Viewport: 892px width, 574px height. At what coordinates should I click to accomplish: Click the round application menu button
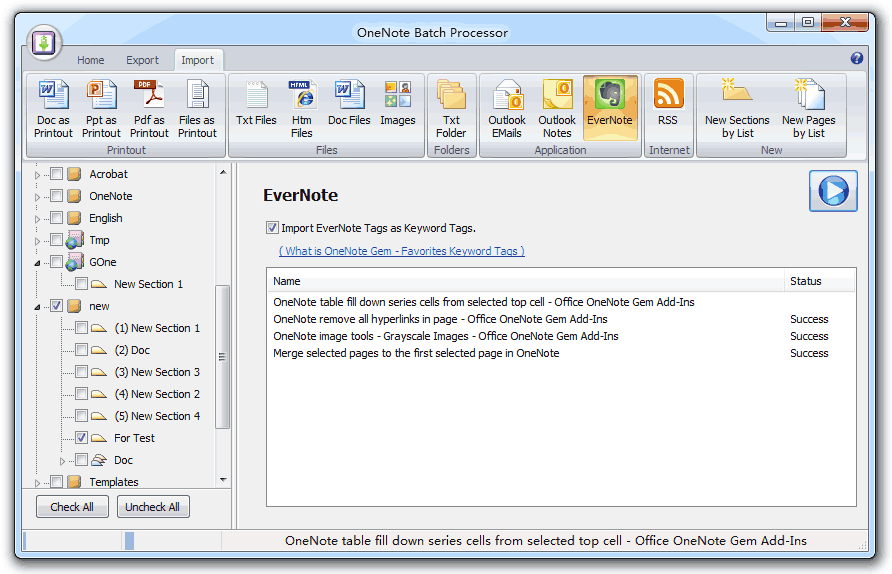[44, 43]
